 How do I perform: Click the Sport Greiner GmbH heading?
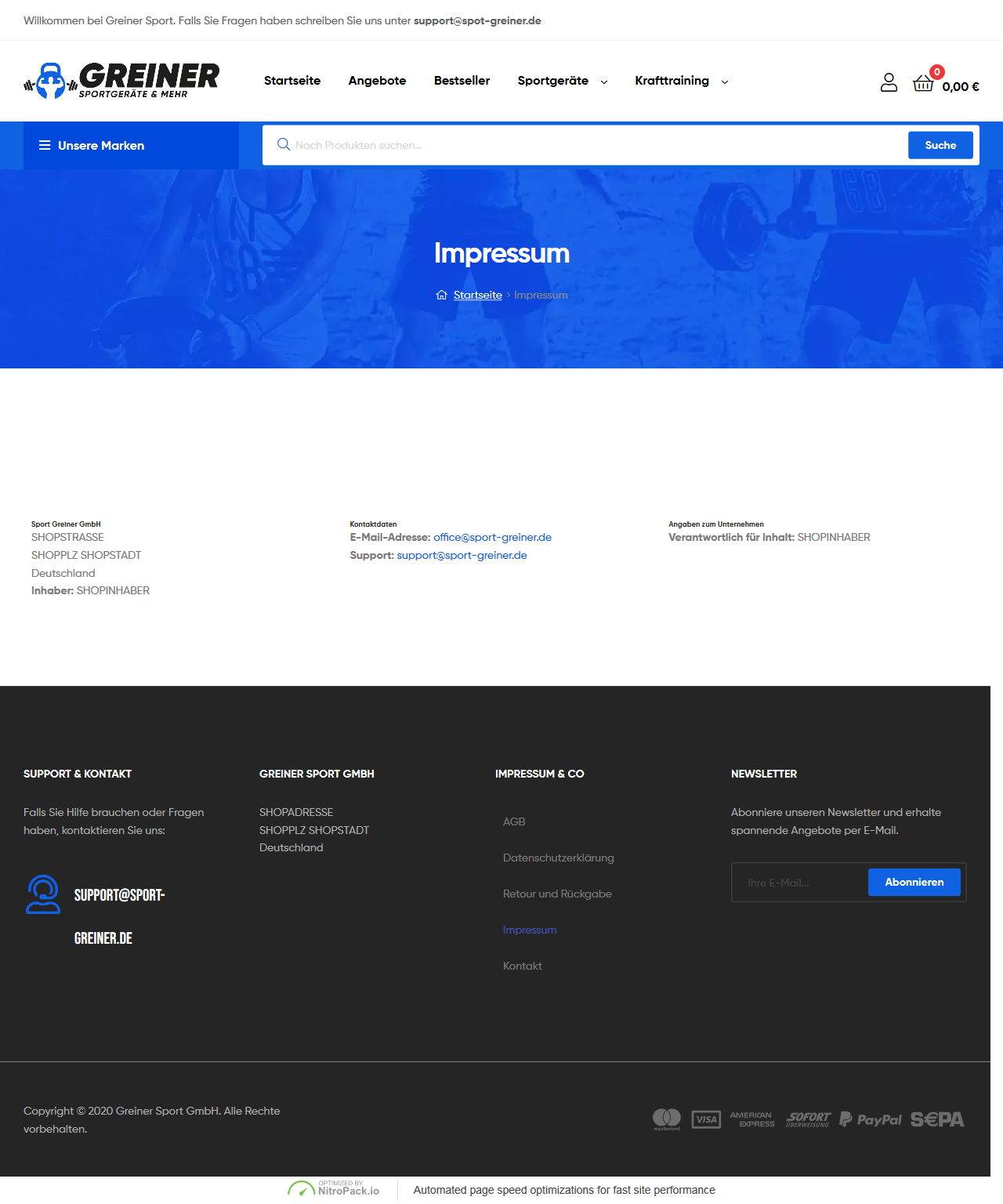[66, 524]
